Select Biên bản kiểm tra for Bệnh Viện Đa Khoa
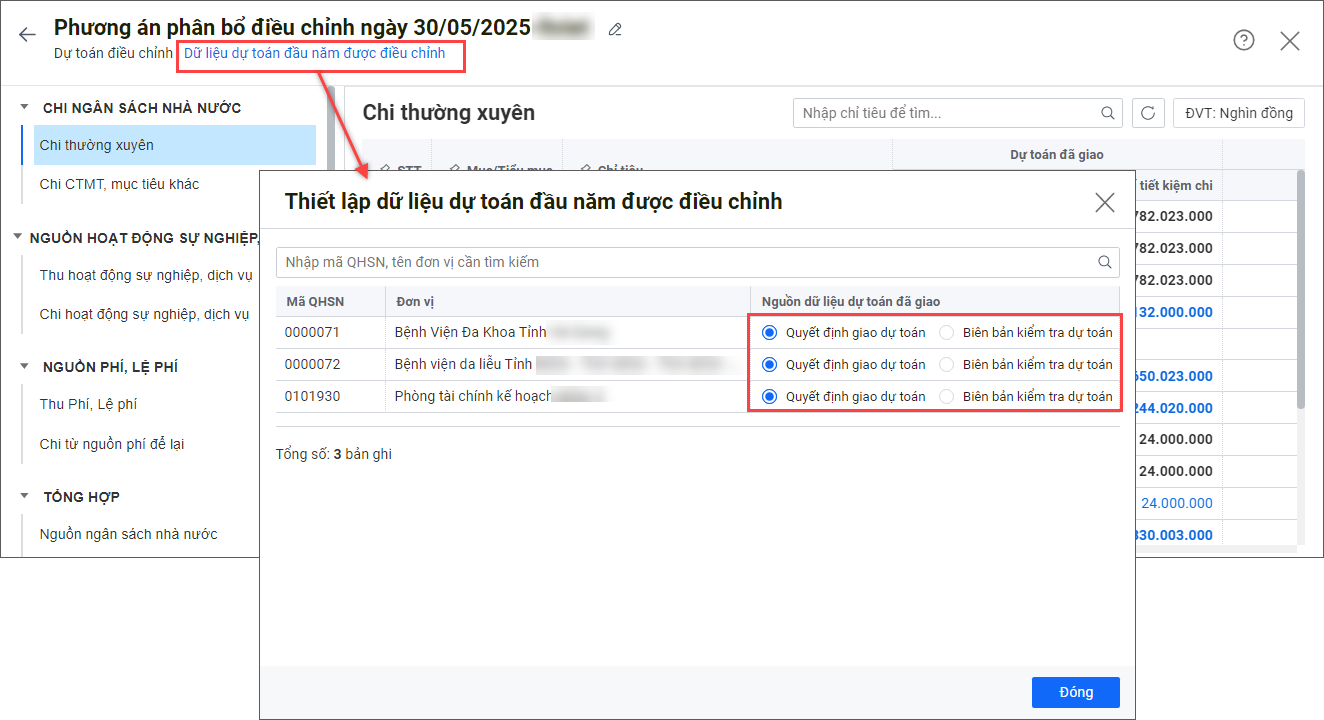 pyautogui.click(x=947, y=333)
